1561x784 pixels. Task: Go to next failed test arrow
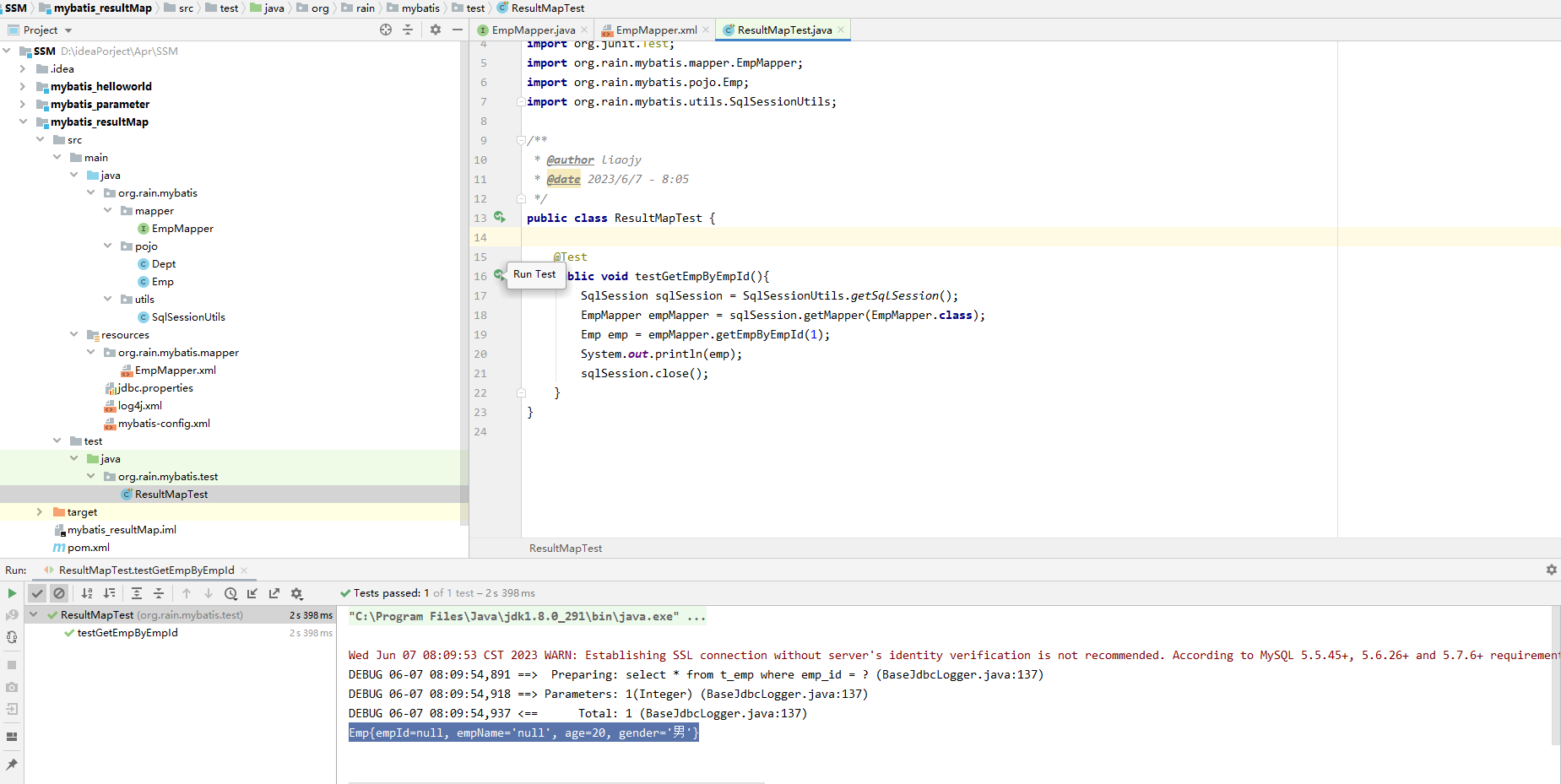pyautogui.click(x=209, y=593)
